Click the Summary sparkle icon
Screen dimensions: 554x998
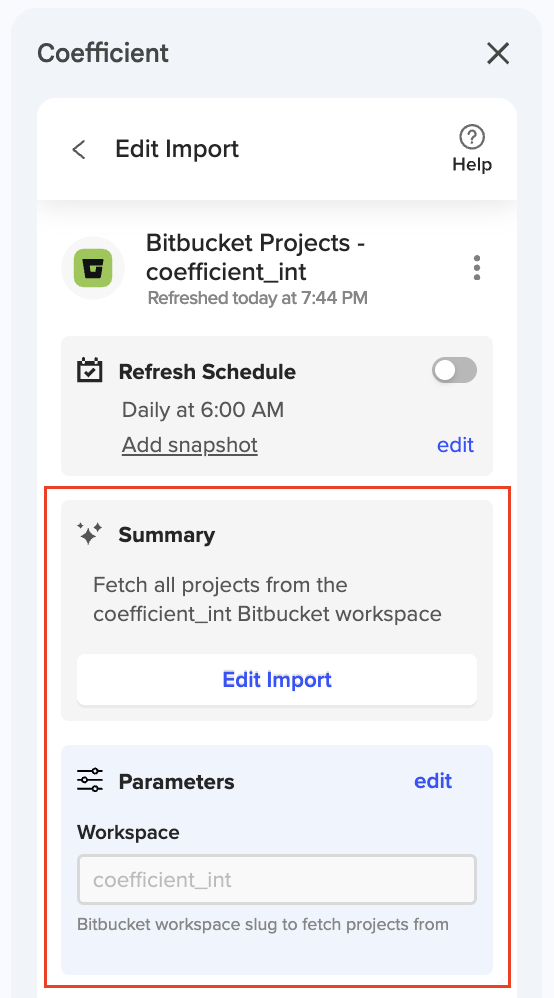90,533
